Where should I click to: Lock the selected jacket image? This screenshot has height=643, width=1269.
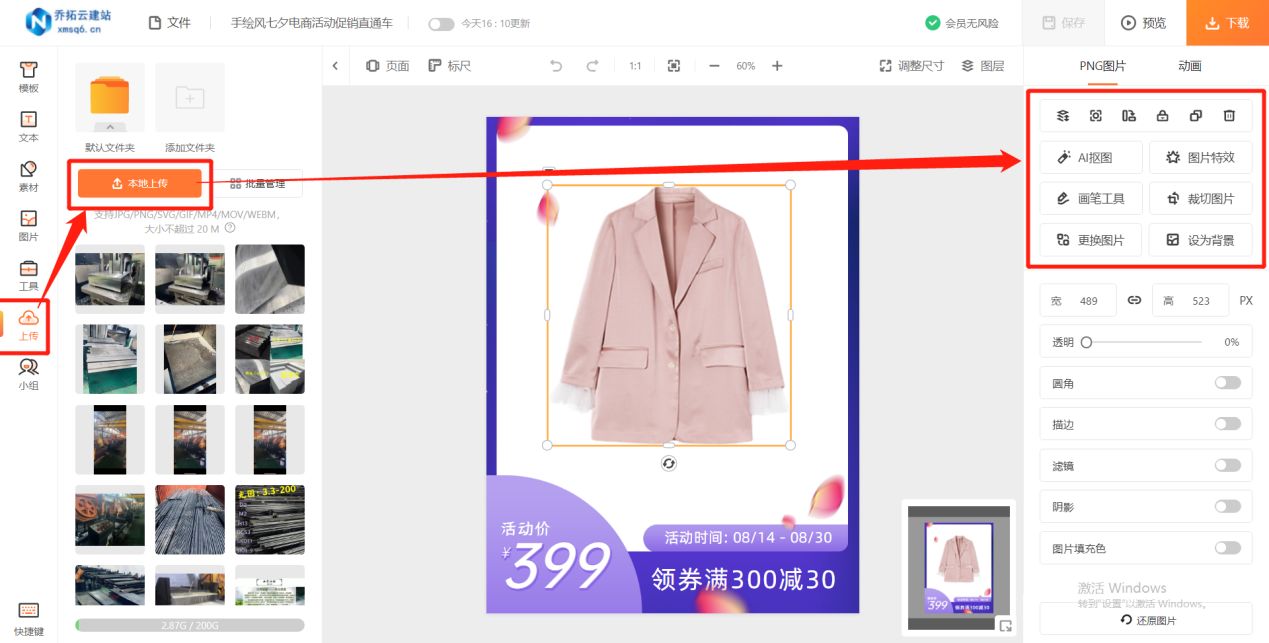[x=1162, y=115]
